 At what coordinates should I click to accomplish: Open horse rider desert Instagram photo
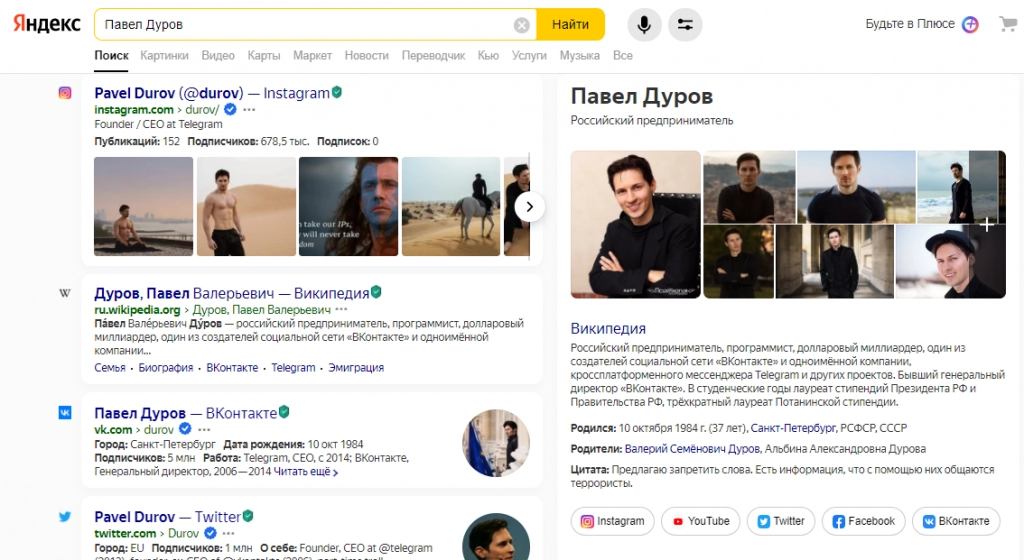pos(451,206)
